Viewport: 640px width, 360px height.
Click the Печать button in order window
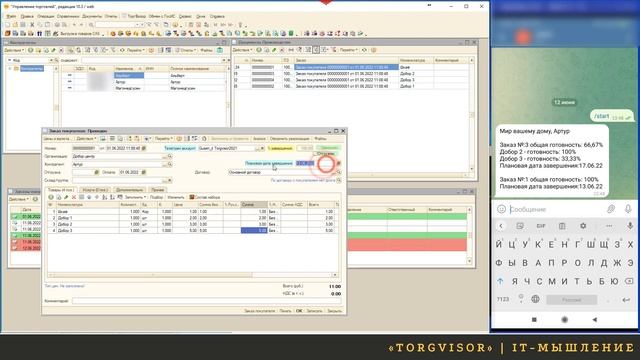click(285, 311)
